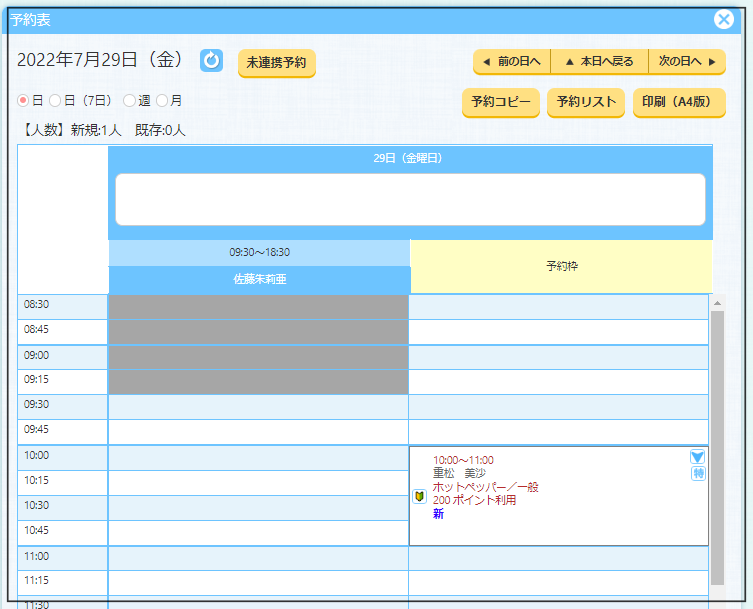The width and height of the screenshot is (753, 609).
Task: Expand the reservation's blue down-arrow menu
Action: (698, 457)
